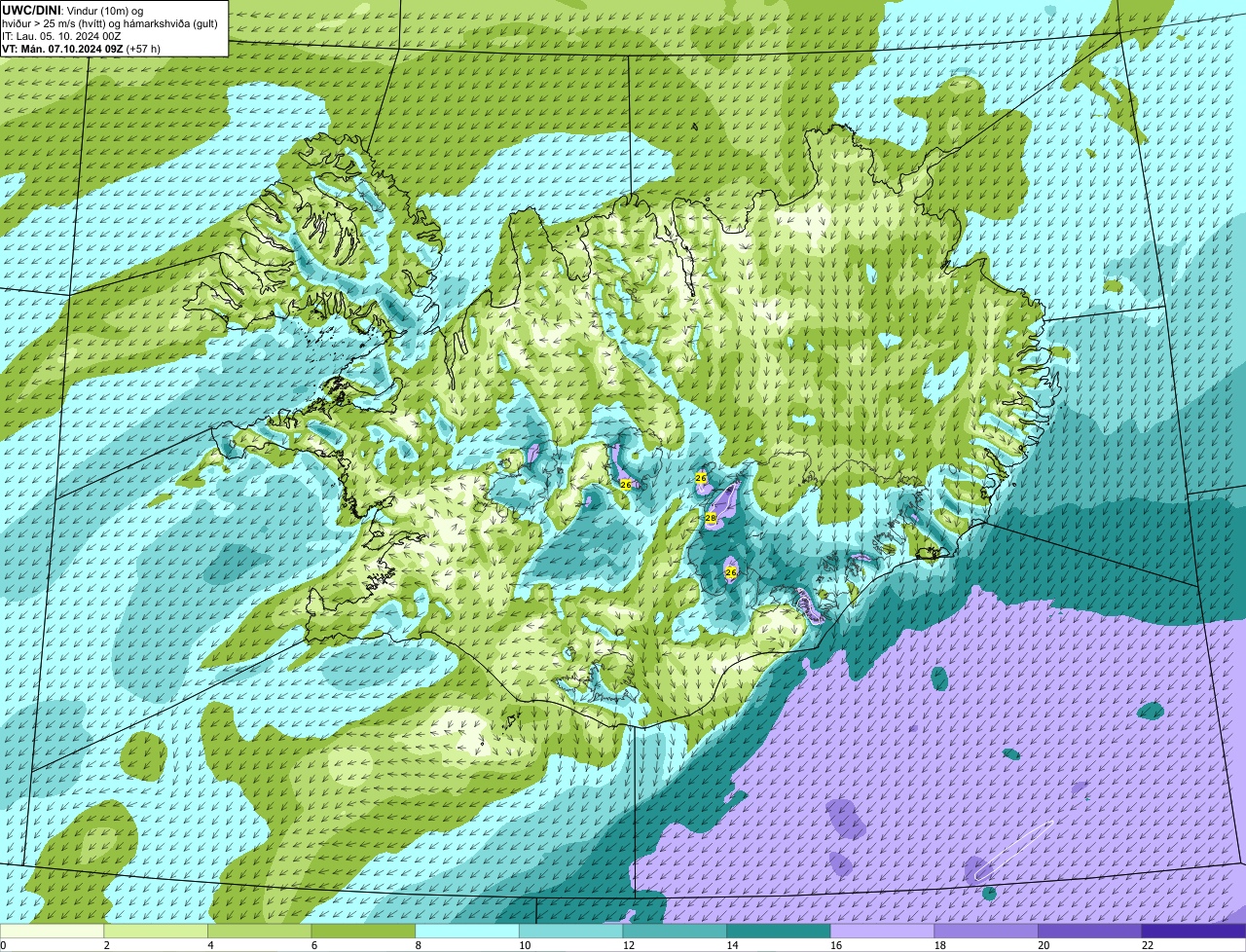Choose the 16–18 m/s light lavender swatch

click(883, 931)
